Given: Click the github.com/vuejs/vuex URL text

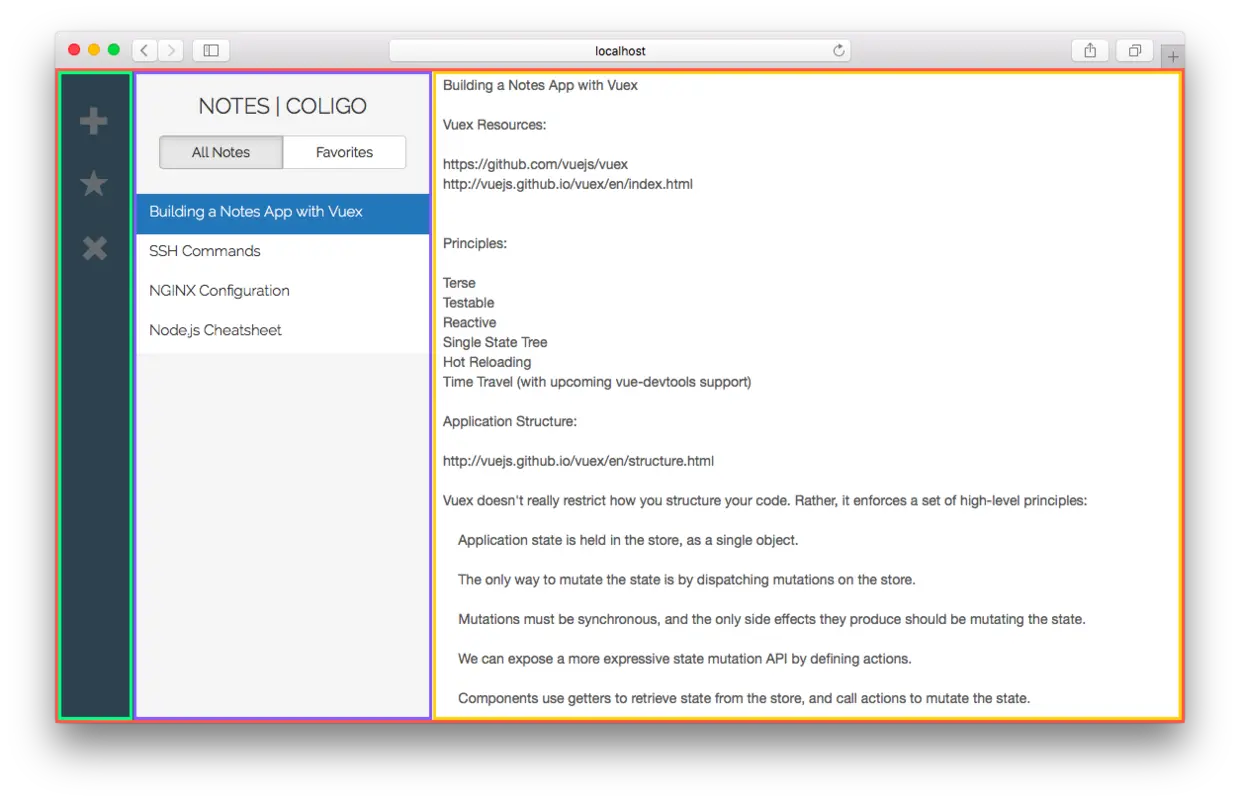Looking at the screenshot, I should click(535, 164).
